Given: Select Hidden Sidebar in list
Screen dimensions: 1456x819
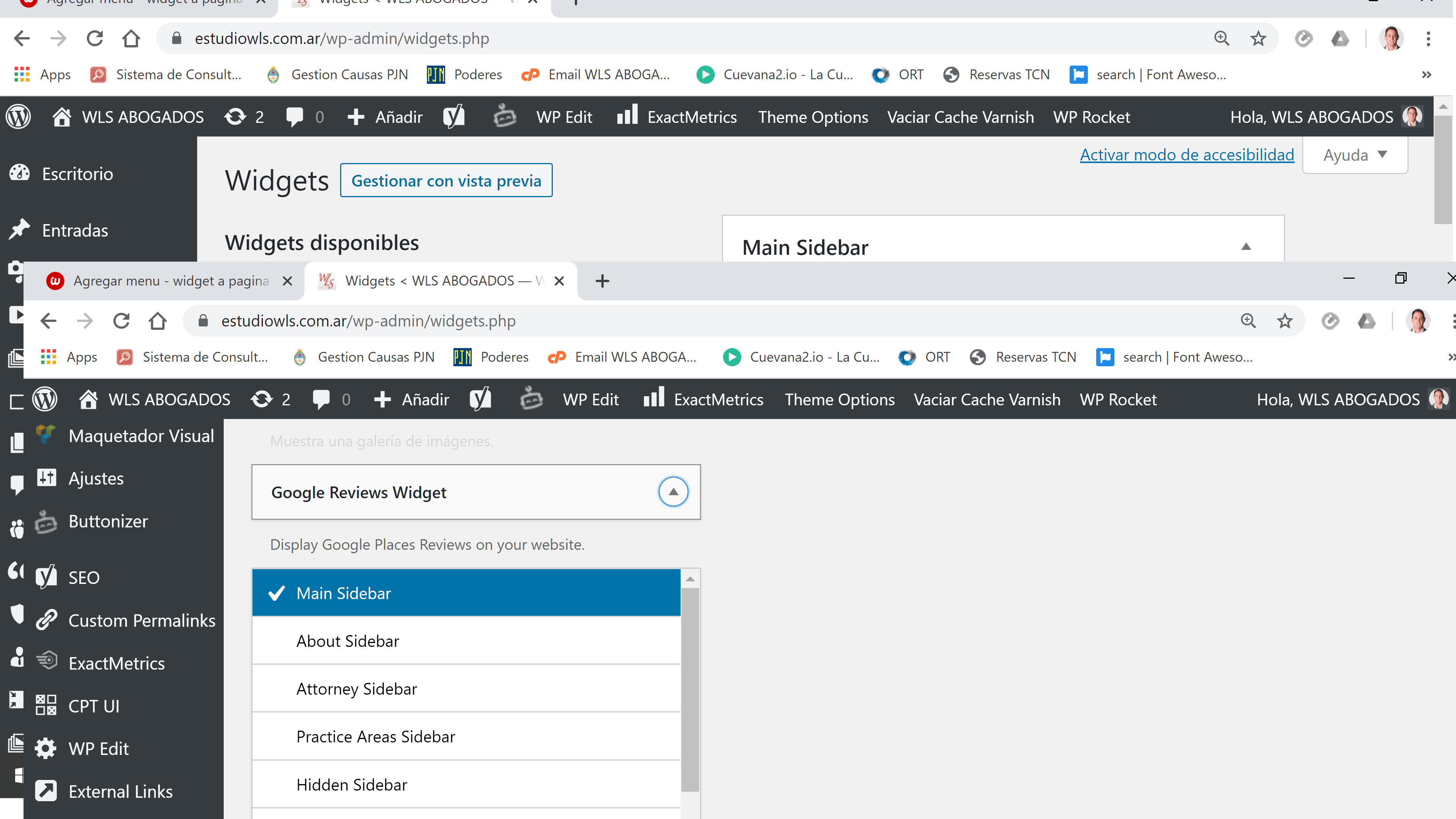Looking at the screenshot, I should click(466, 784).
